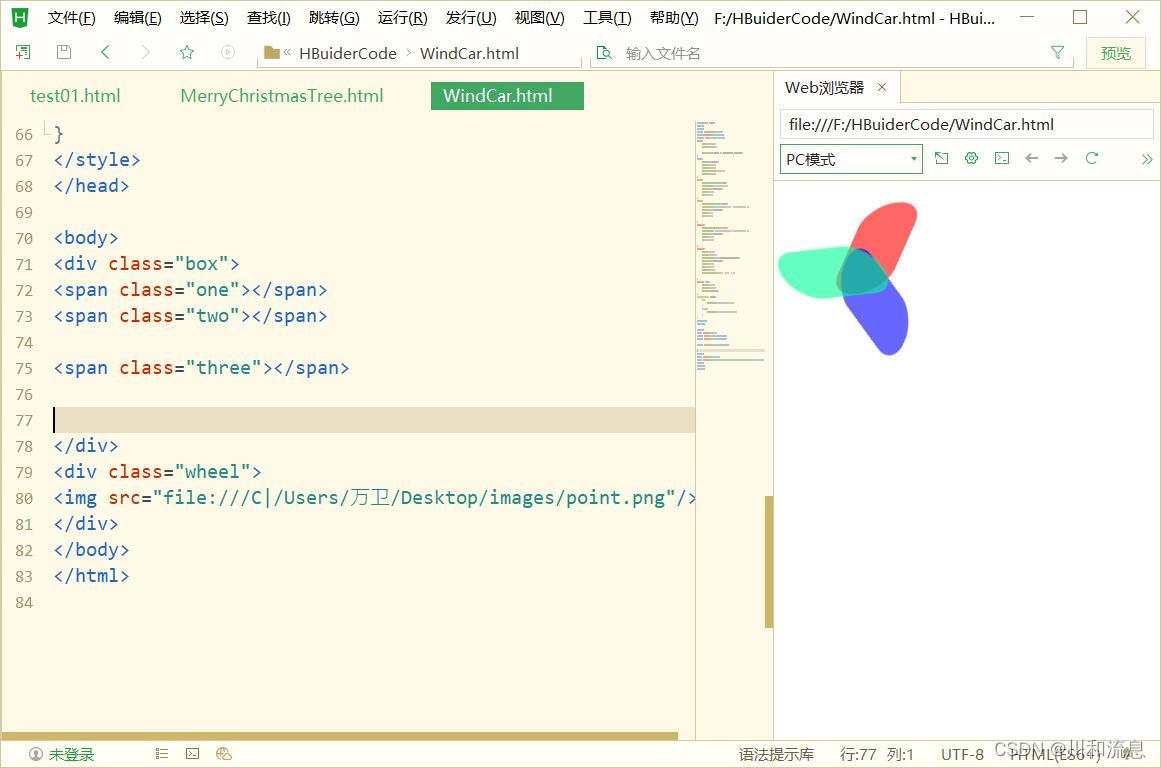Open the 编辑(E) menu
Image resolution: width=1161 pixels, height=768 pixels.
[138, 18]
